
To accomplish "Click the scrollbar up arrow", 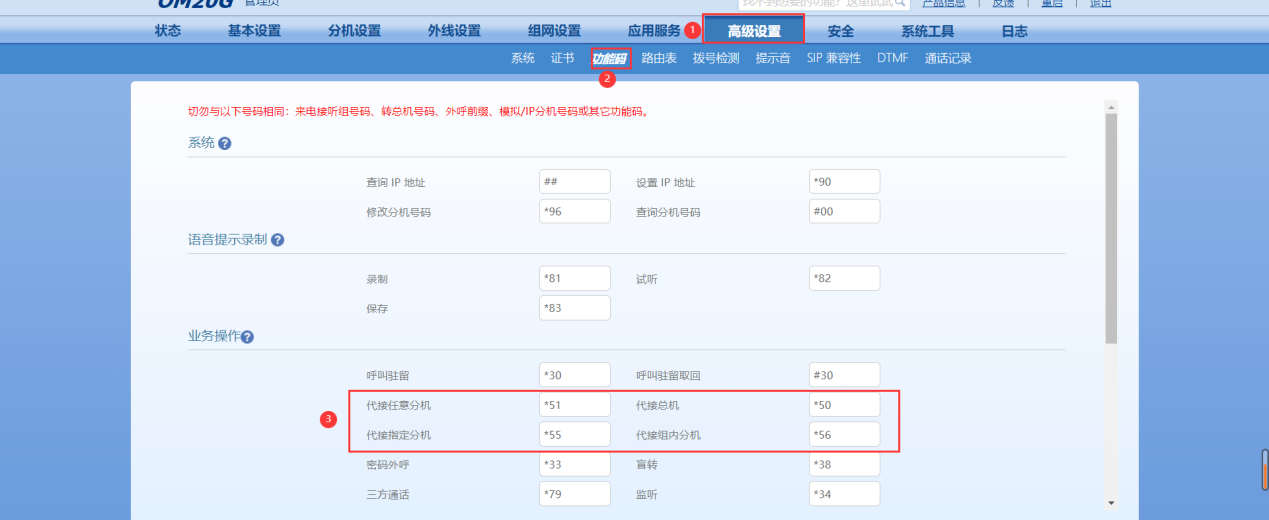I will click(x=1110, y=105).
